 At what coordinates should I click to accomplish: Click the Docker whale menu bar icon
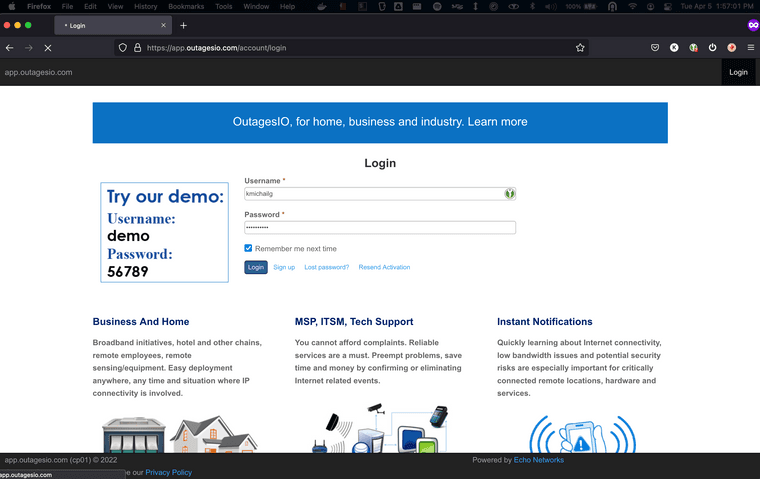(321, 6)
